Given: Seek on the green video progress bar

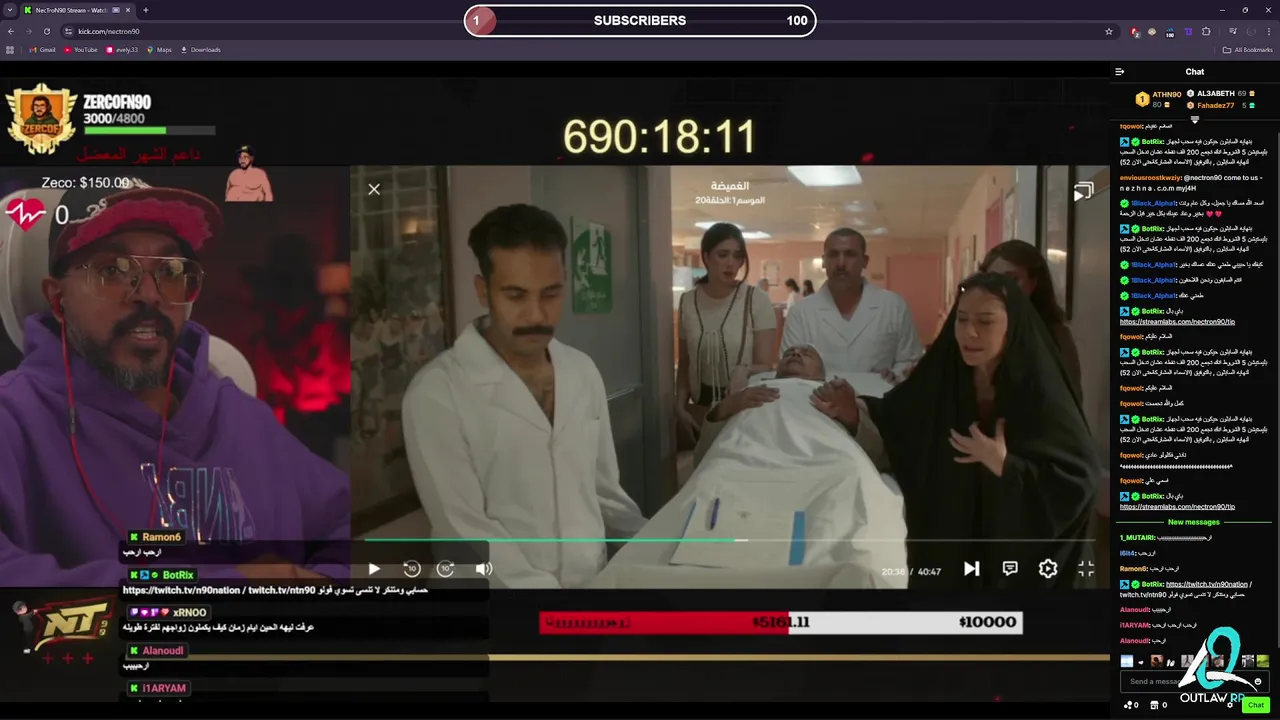Looking at the screenshot, I should (728, 540).
